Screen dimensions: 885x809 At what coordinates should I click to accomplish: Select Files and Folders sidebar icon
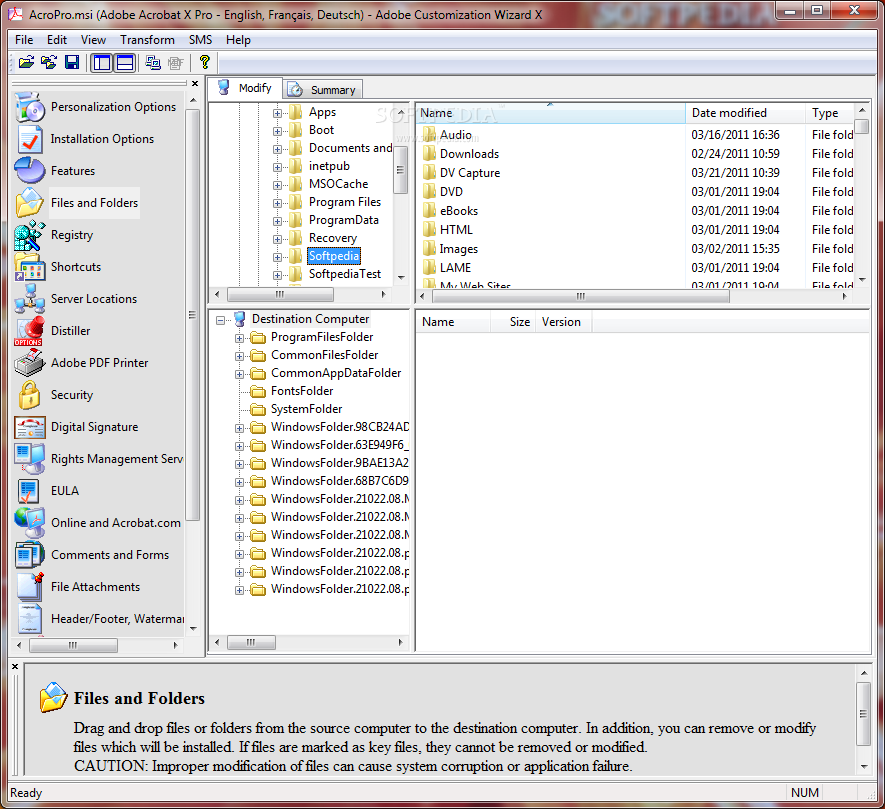30,203
